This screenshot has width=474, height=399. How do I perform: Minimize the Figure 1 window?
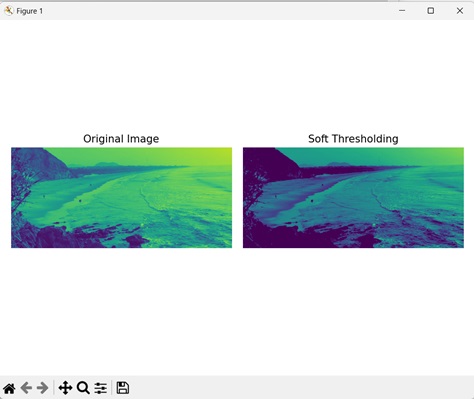point(402,11)
